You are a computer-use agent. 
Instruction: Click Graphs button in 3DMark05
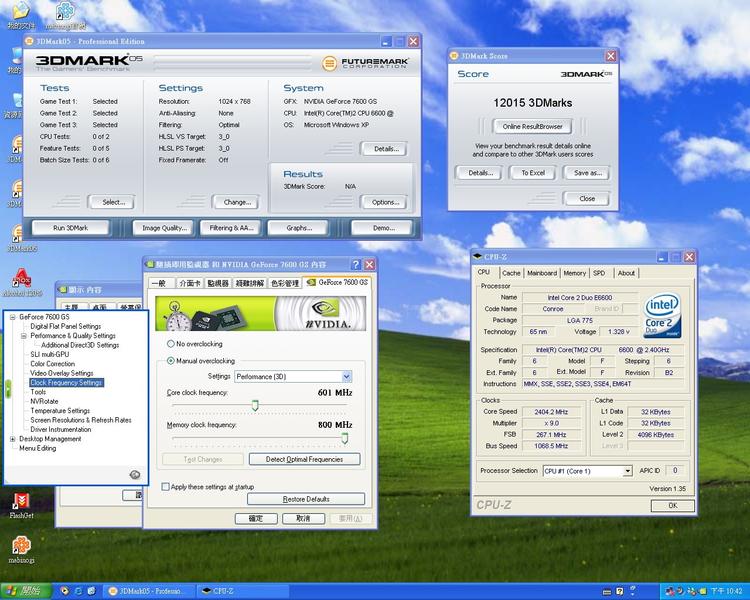click(x=299, y=228)
